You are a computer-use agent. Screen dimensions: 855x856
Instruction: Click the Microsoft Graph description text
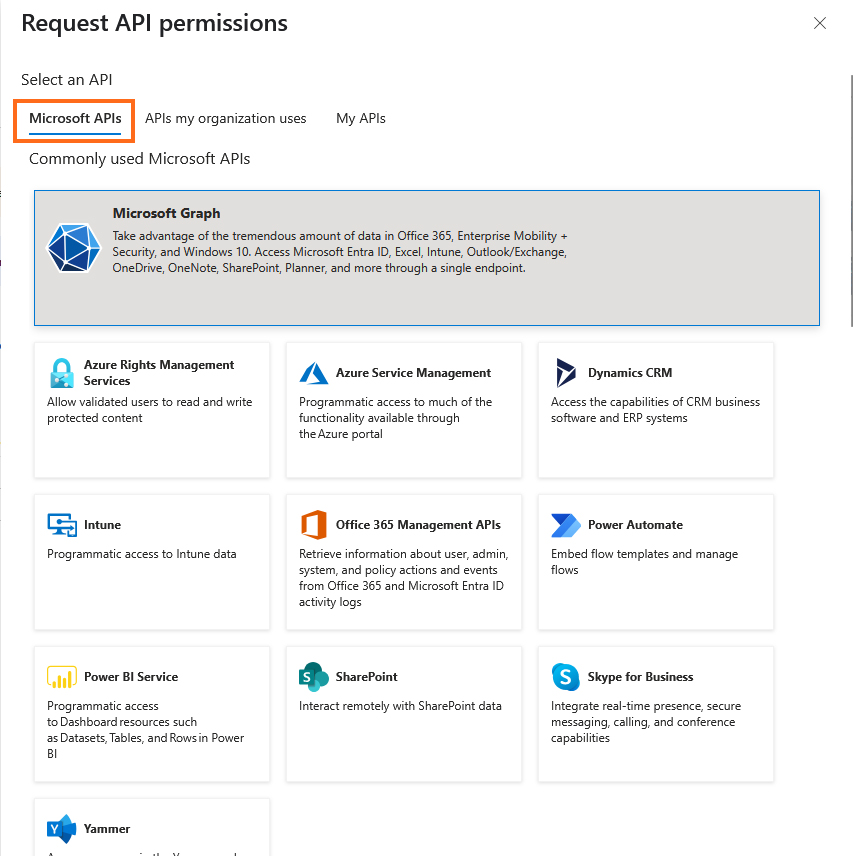point(340,252)
